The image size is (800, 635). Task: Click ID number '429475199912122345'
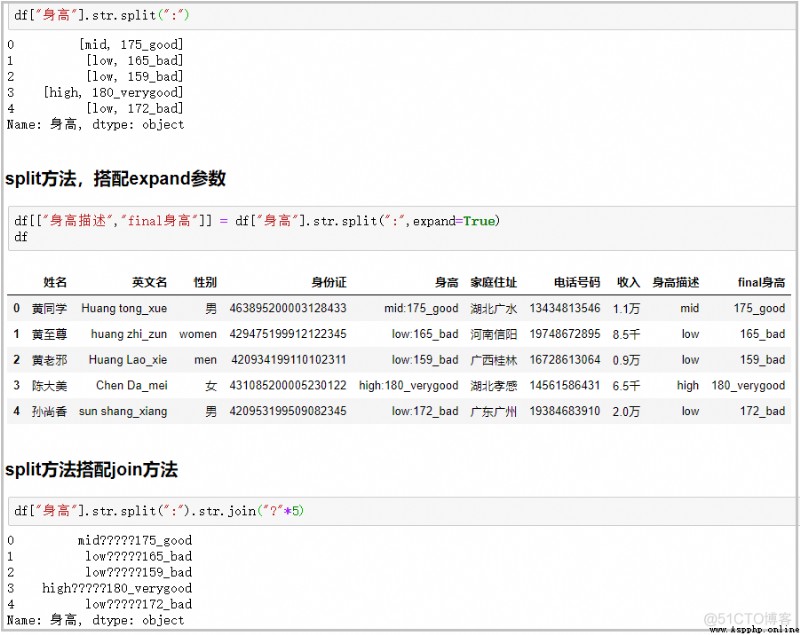pos(288,334)
